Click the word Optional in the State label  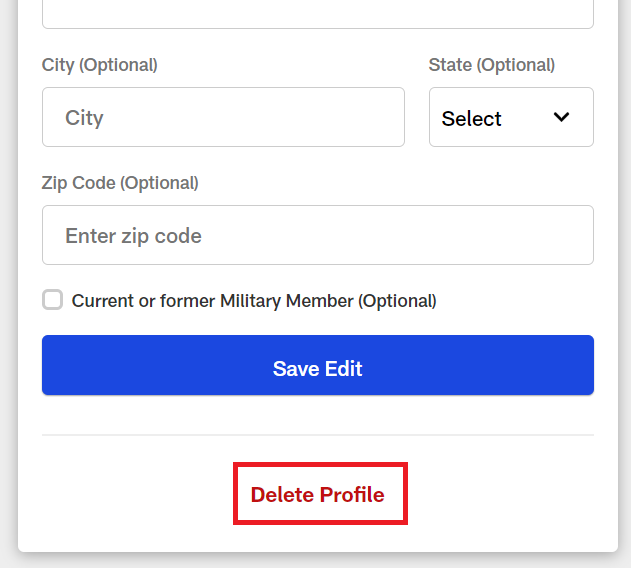pyautogui.click(x=516, y=65)
